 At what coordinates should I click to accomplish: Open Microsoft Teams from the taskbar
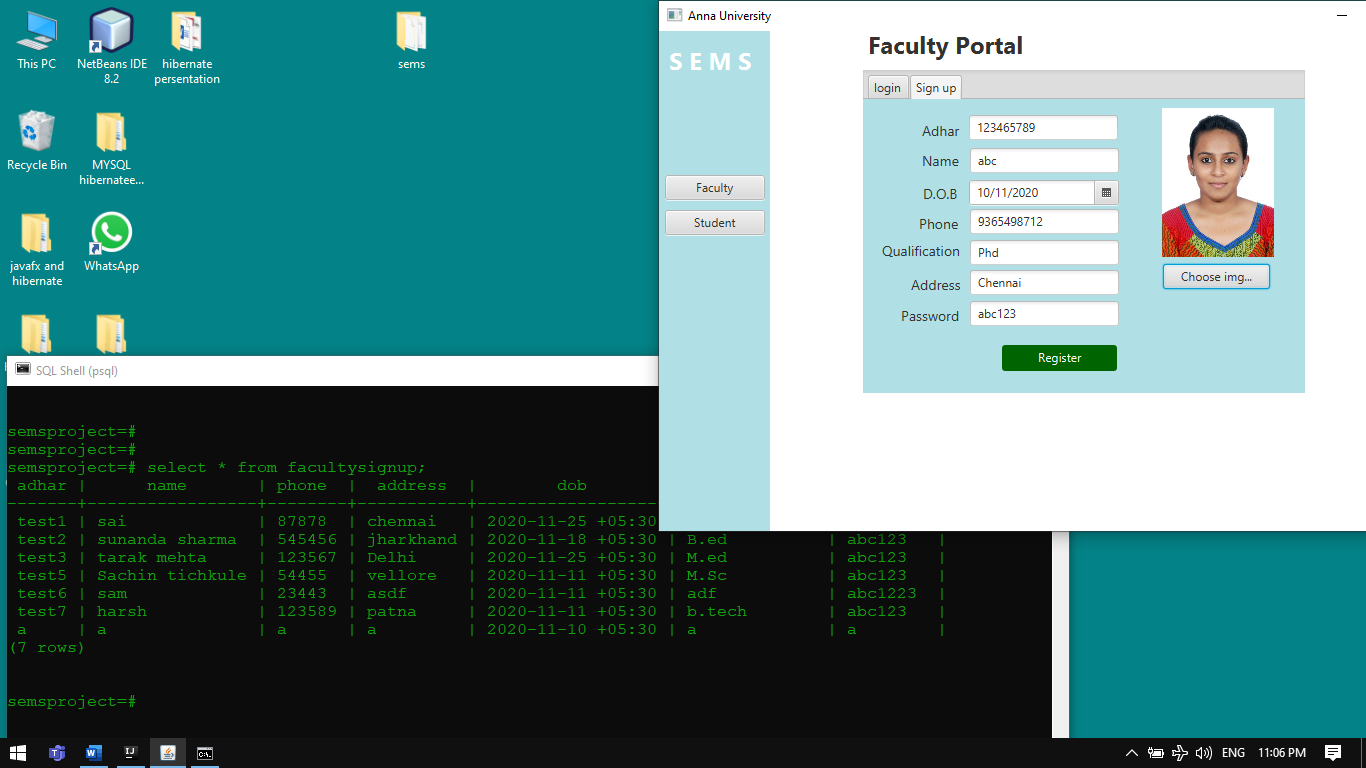tap(57, 753)
